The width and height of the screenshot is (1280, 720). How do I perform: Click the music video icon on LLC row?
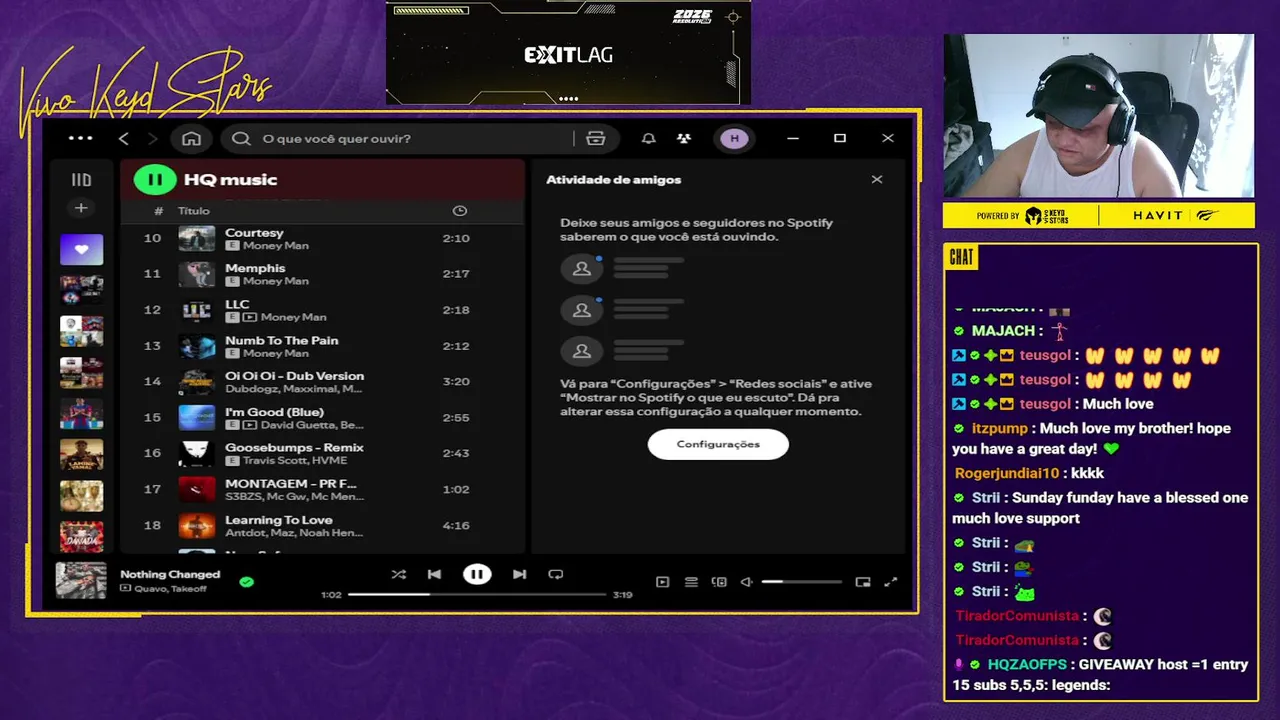(x=250, y=317)
